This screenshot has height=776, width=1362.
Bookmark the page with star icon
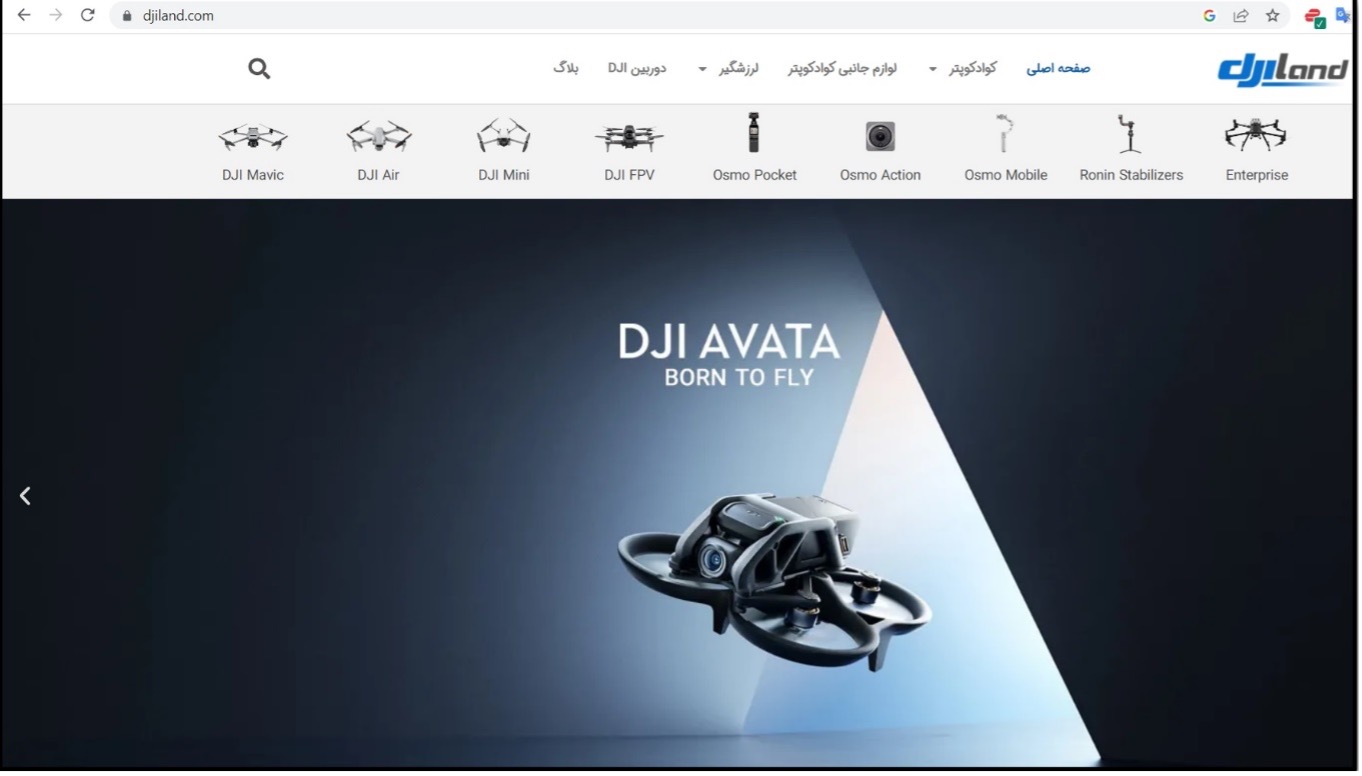pyautogui.click(x=1272, y=15)
